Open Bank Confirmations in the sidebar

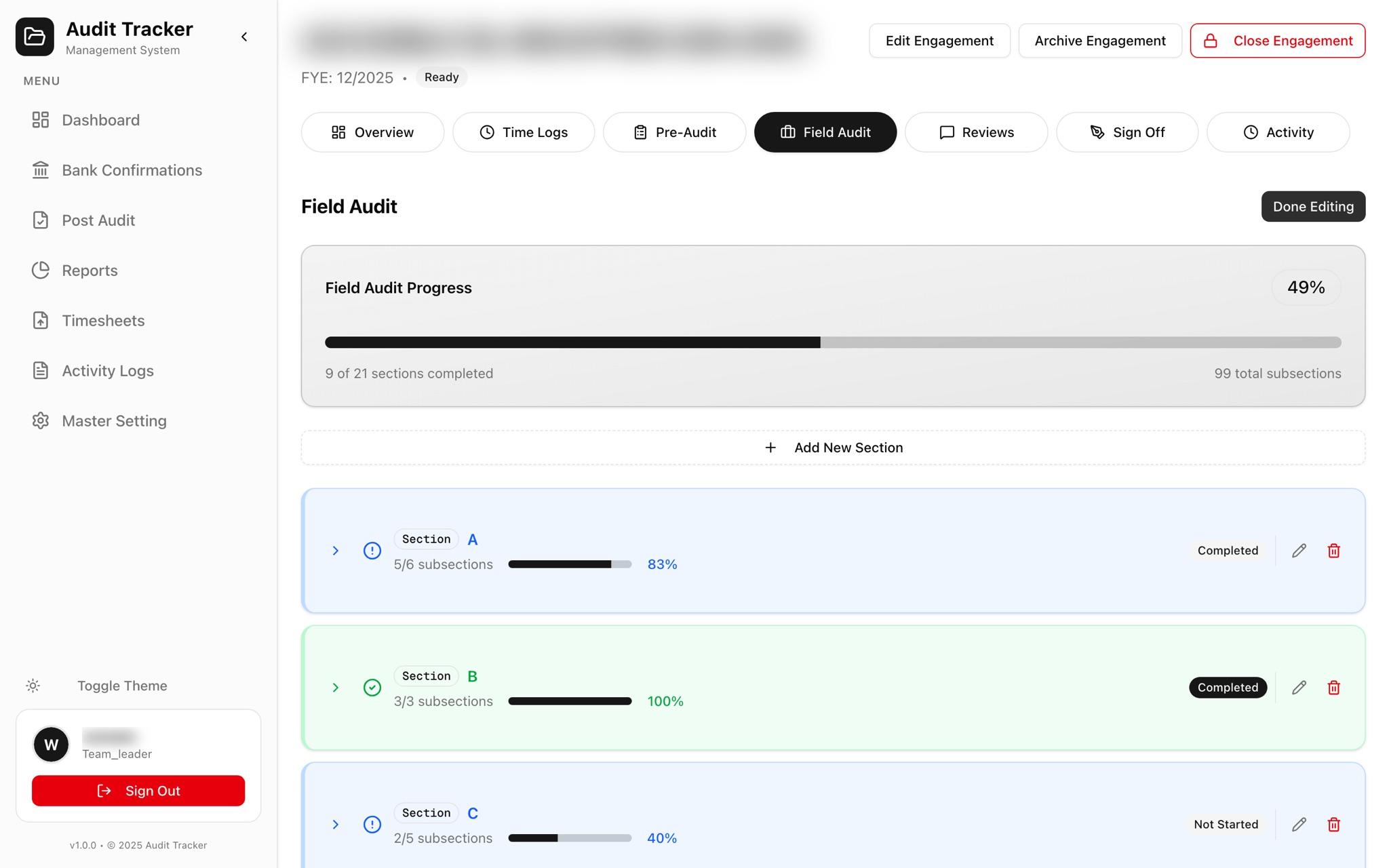tap(138, 170)
